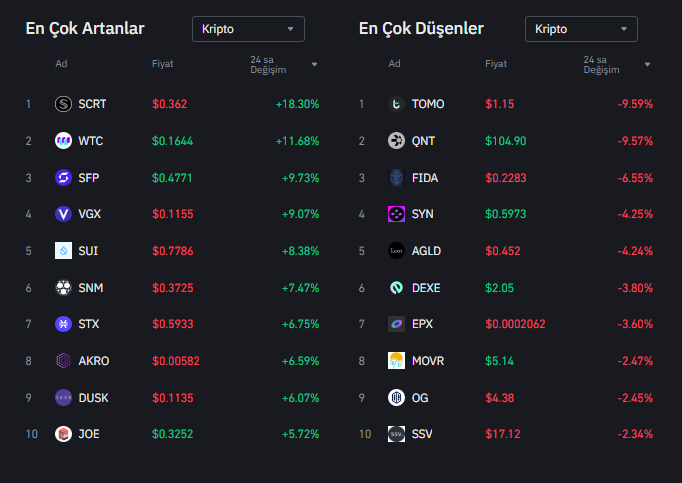The width and height of the screenshot is (682, 483).
Task: Click the -2.45% change for OG
Action: pyautogui.click(x=635, y=398)
